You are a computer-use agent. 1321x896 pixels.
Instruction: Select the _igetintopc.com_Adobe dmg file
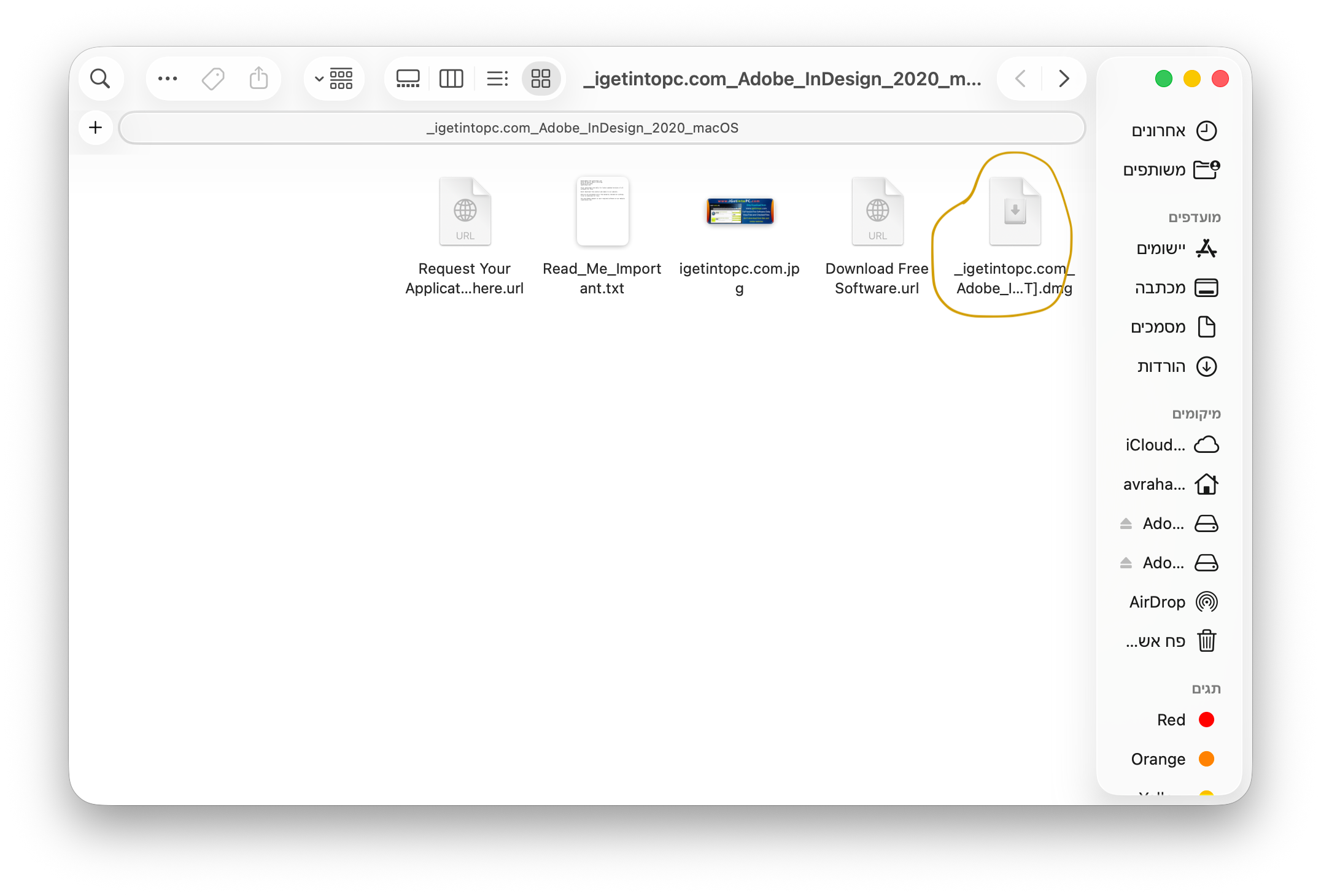[x=1015, y=212]
